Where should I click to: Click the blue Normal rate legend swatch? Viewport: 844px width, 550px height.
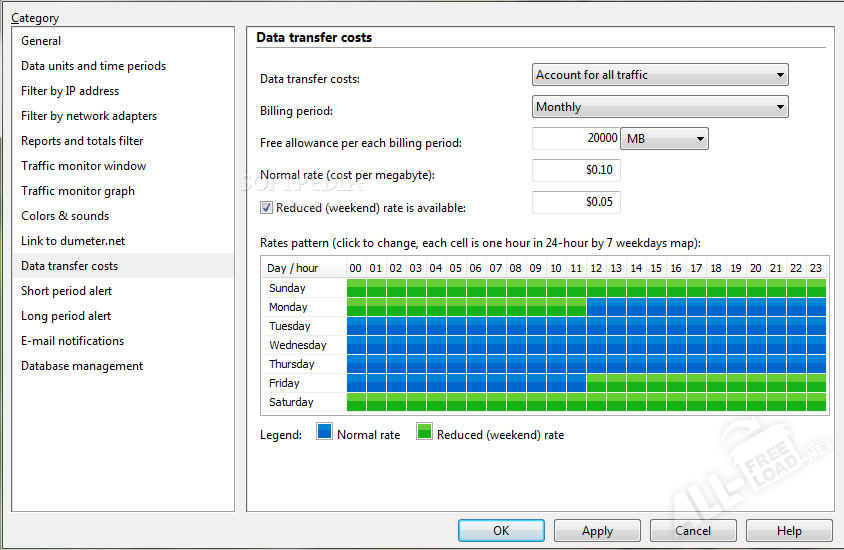coord(325,433)
